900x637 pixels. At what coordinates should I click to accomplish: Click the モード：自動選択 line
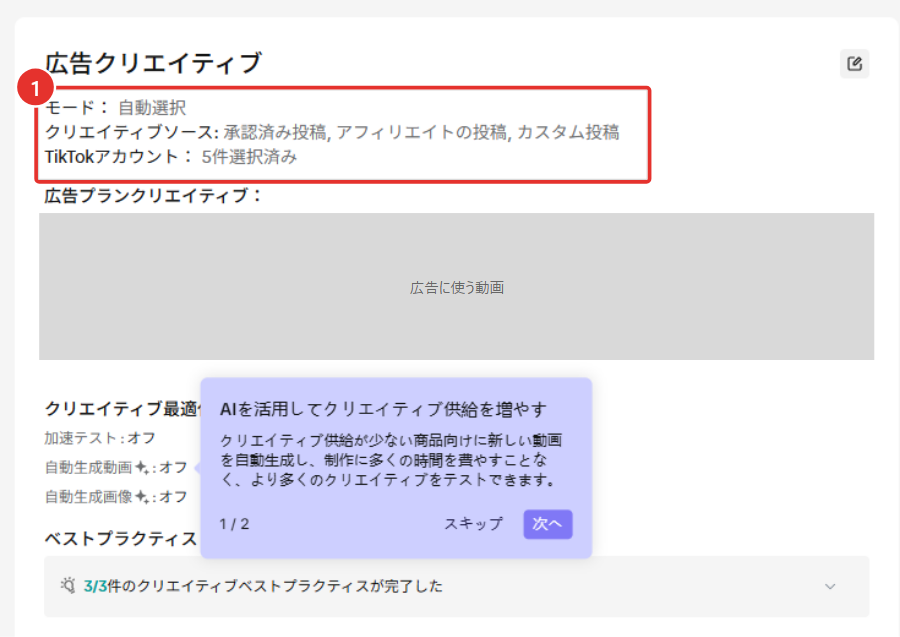[115, 107]
